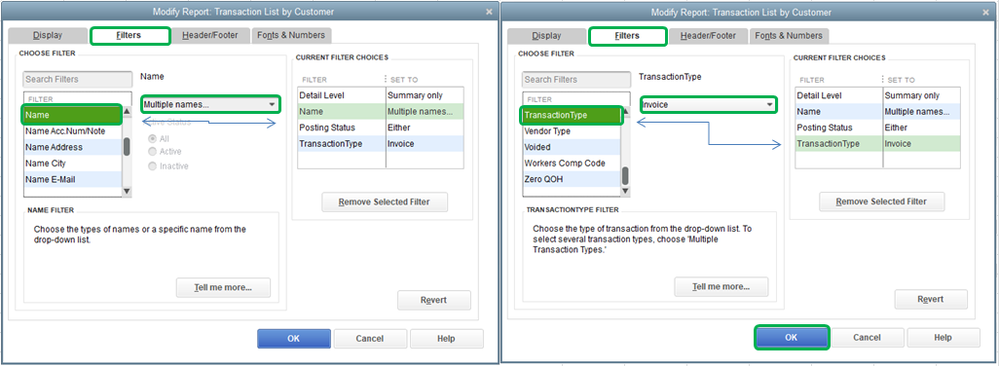Open the Multiple names... dropdown

tap(210, 104)
